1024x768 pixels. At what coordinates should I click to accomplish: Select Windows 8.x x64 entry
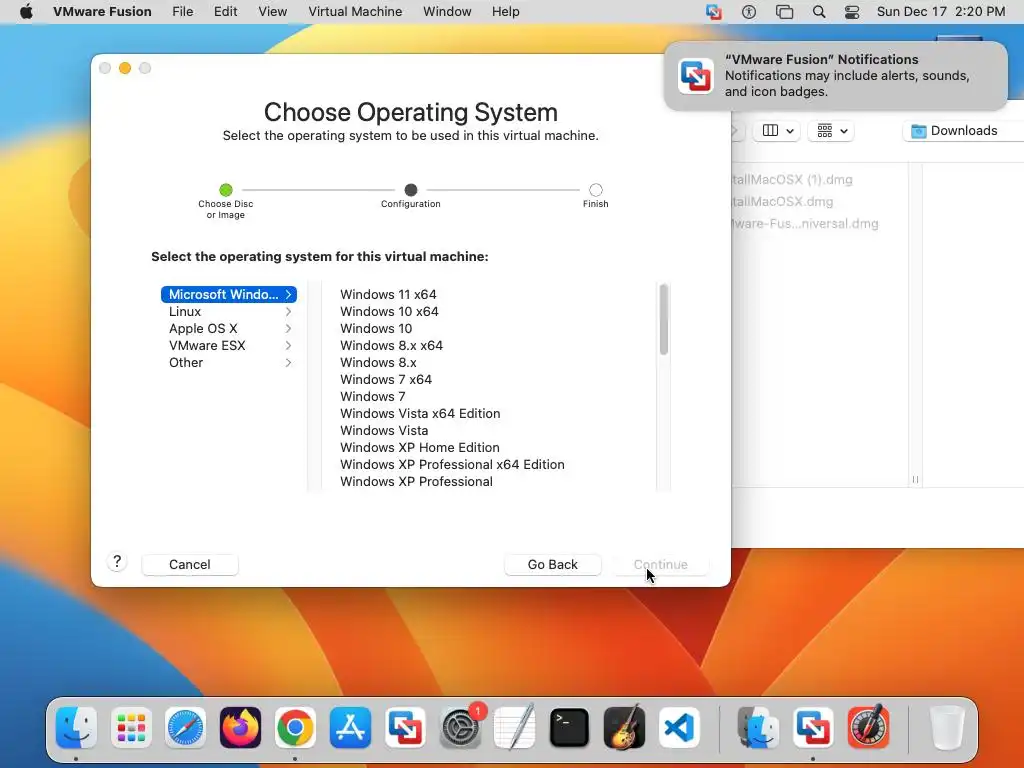point(391,345)
